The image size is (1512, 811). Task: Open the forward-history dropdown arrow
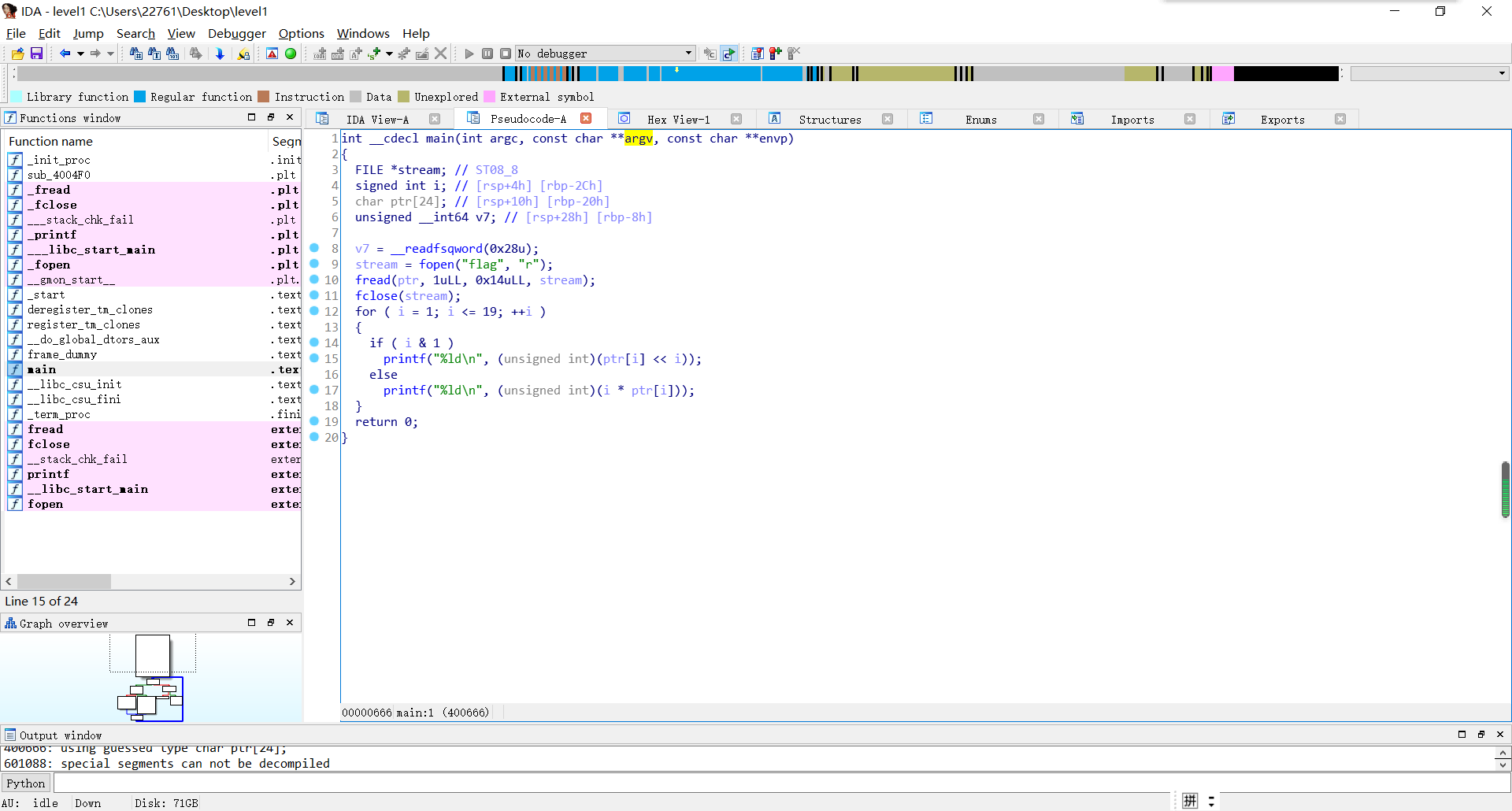click(110, 54)
